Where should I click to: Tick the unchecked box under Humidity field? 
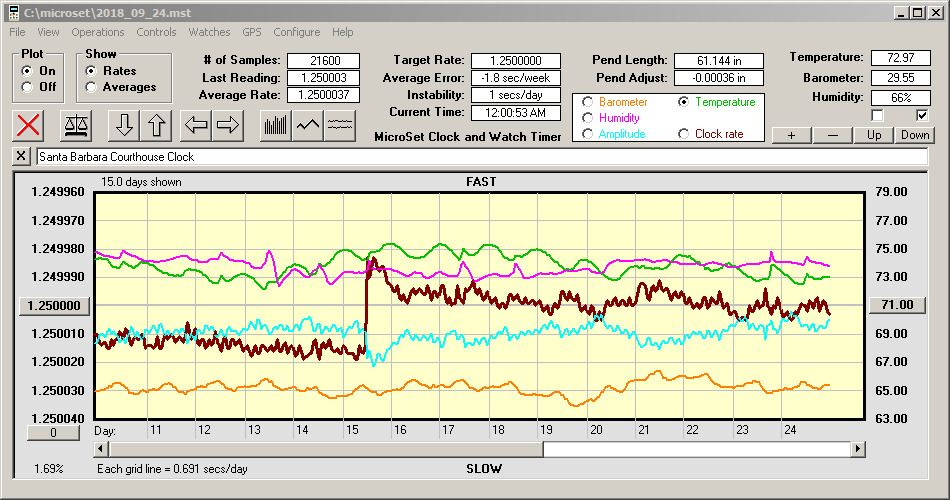pos(877,115)
